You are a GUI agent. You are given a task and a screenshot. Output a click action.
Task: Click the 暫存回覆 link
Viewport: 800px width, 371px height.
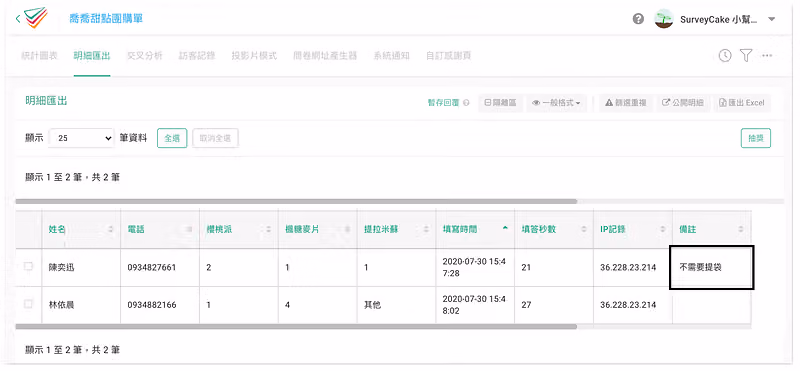pos(443,103)
